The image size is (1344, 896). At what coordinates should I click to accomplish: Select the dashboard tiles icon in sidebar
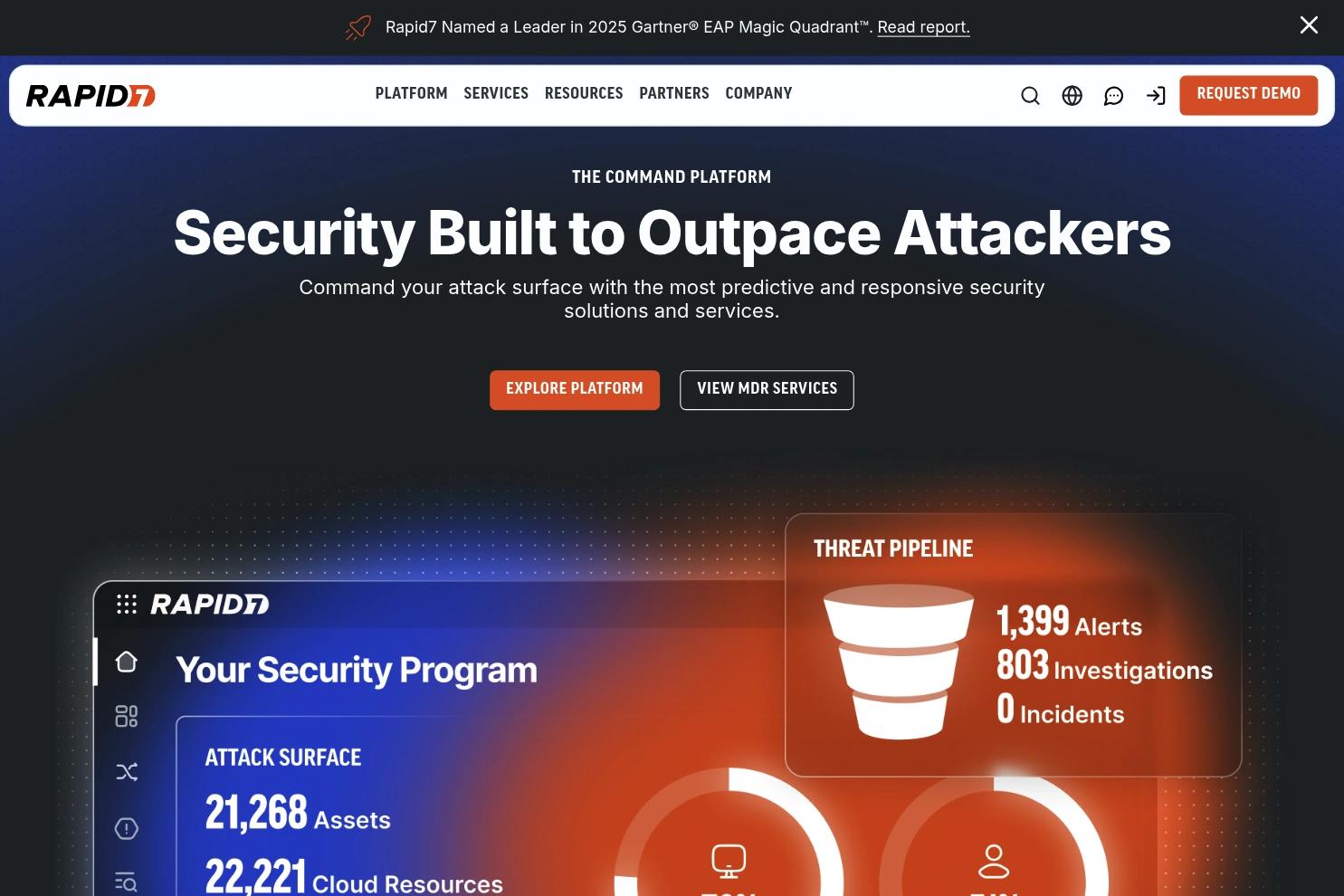[x=127, y=717]
